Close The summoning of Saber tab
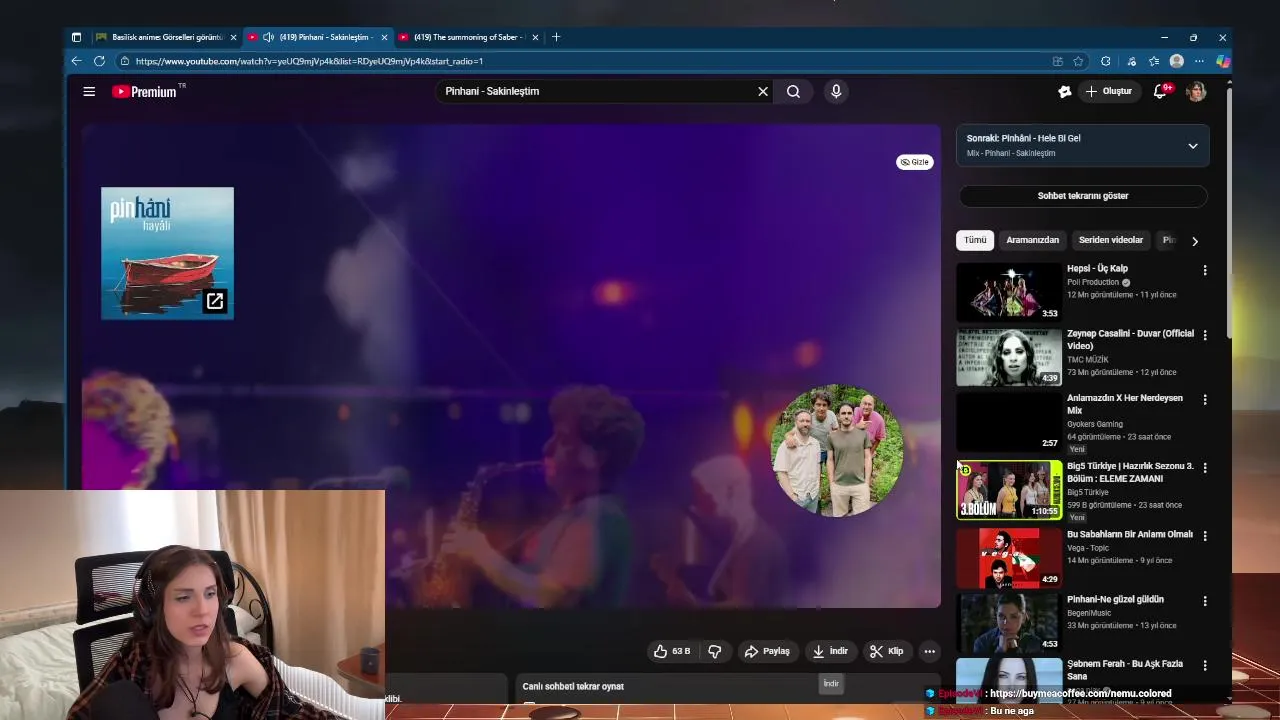Viewport: 1280px width, 720px height. point(535,37)
